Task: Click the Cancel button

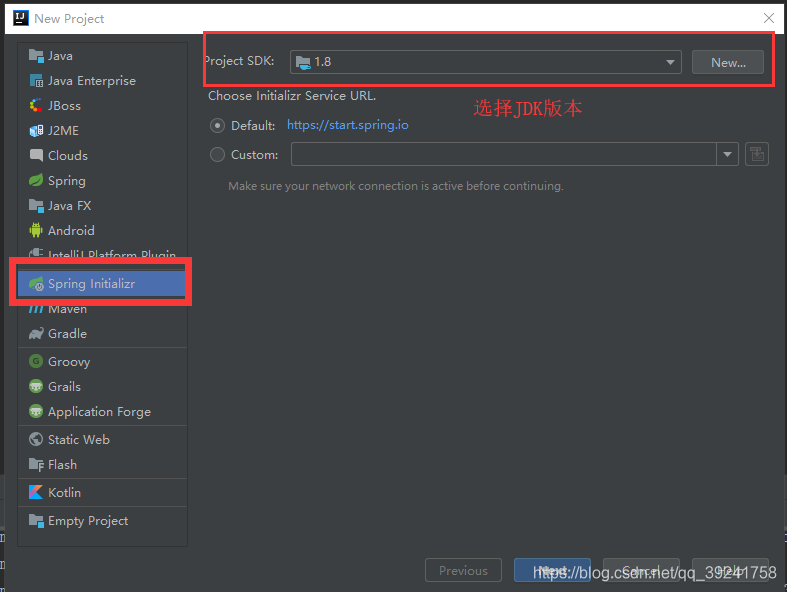Action: tap(641, 570)
